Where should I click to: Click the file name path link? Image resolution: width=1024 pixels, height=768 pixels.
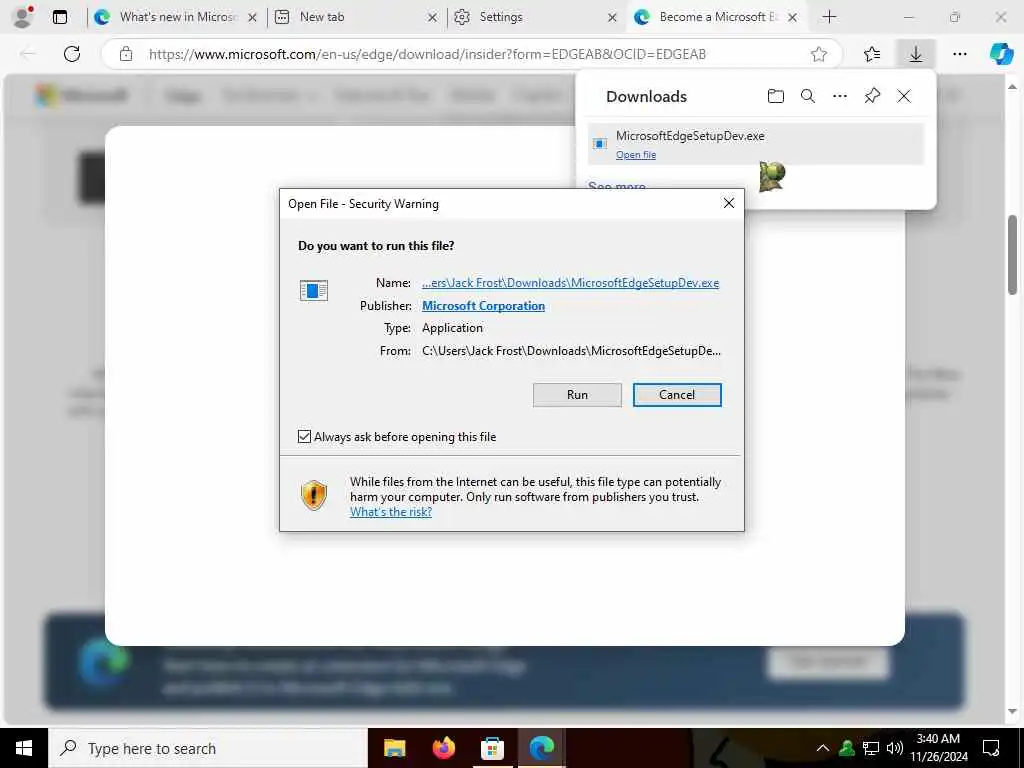(x=570, y=283)
